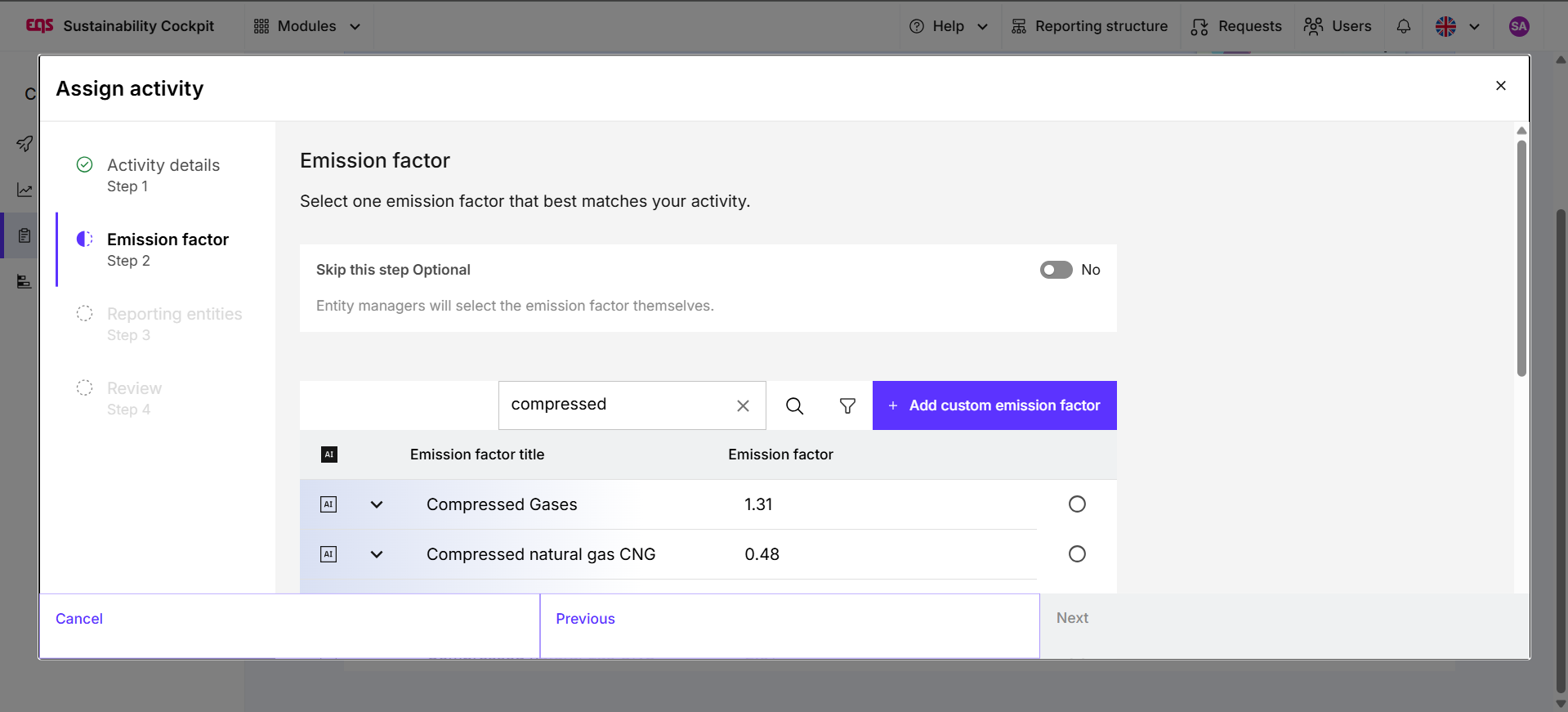Open the Reporting structure menu item

[1089, 26]
